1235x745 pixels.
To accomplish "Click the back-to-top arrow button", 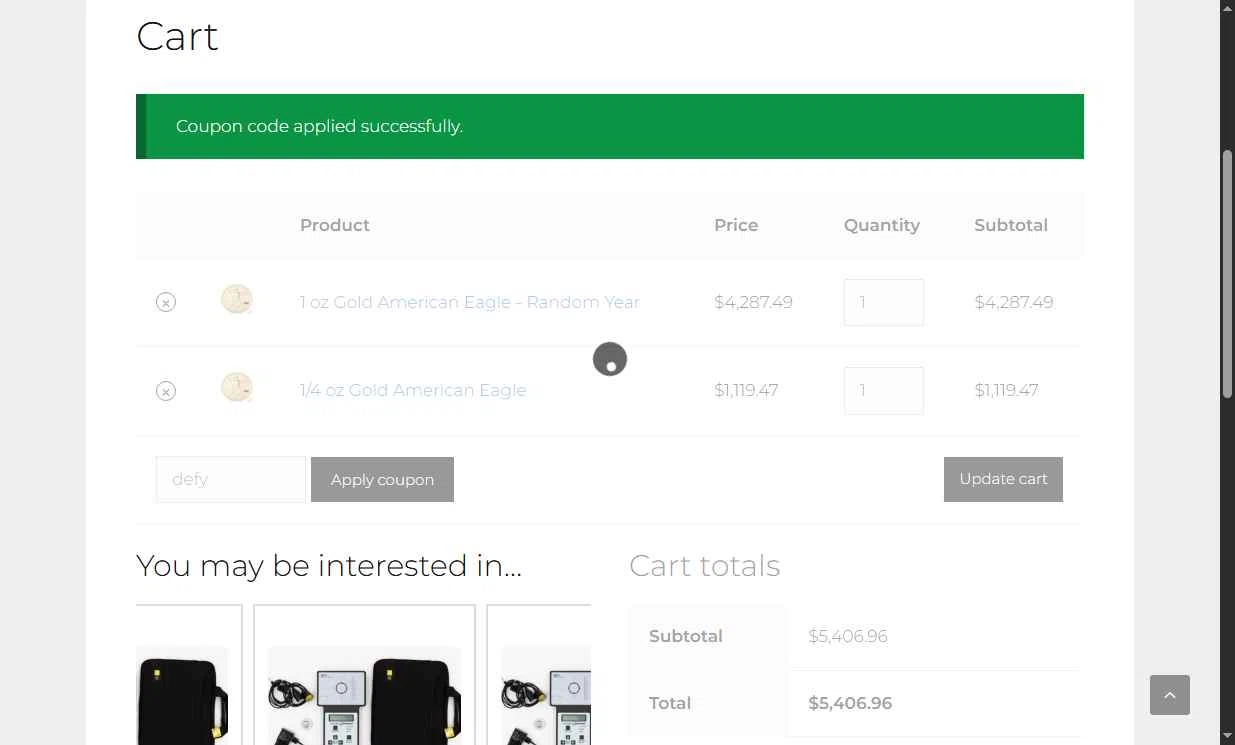I will 1170,695.
